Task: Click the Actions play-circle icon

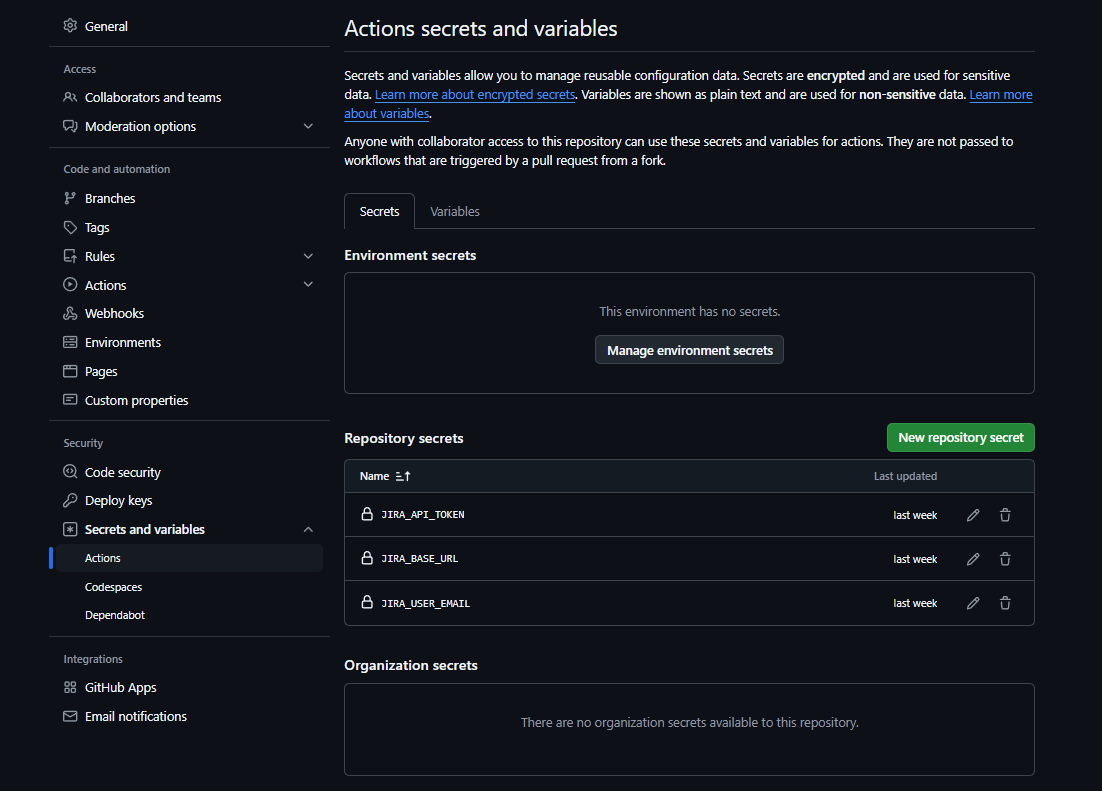Action: [70, 285]
